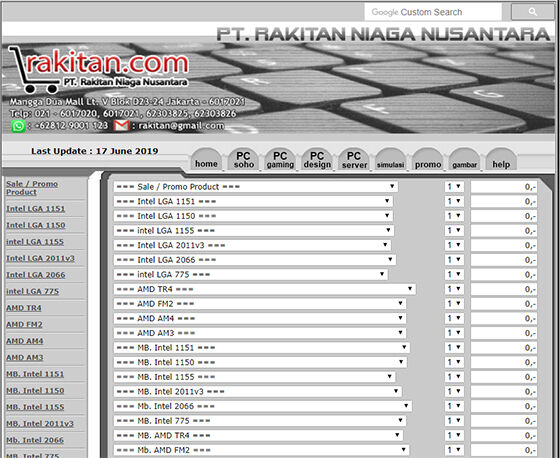Open the PC gaming tab
The width and height of the screenshot is (560, 458).
280,159
